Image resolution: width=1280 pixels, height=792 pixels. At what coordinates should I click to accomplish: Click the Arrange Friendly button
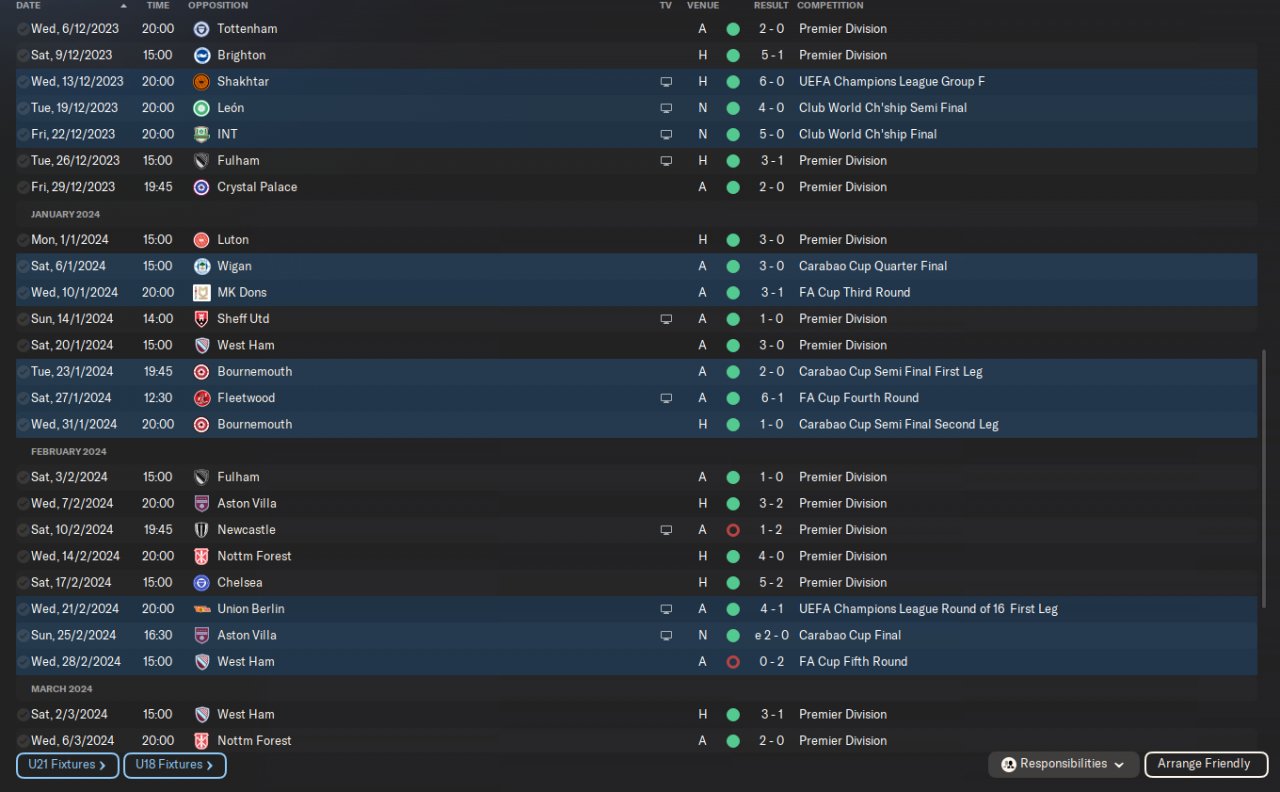1205,764
